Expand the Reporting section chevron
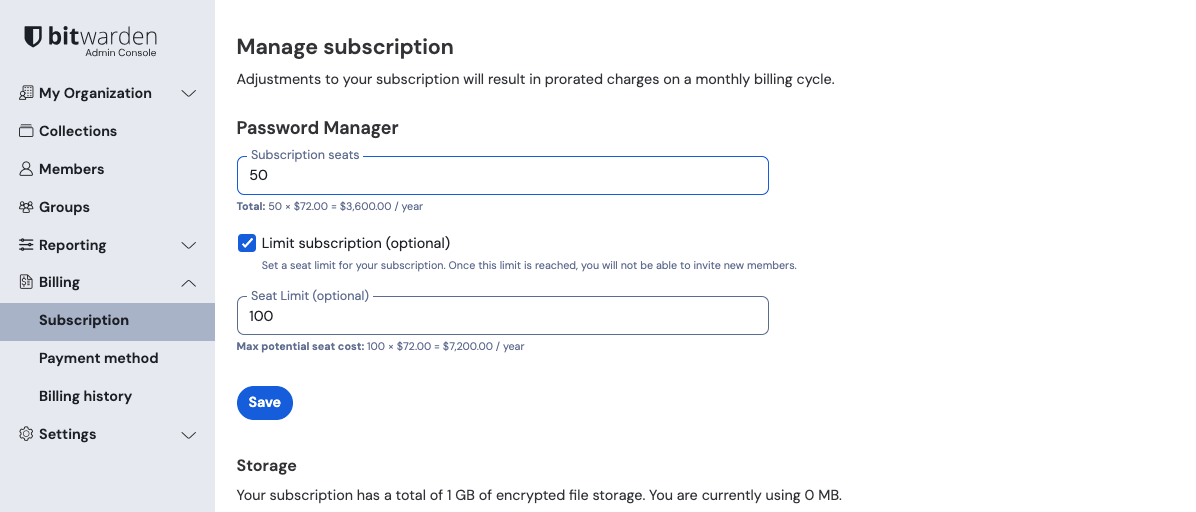1196x512 pixels. 188,245
